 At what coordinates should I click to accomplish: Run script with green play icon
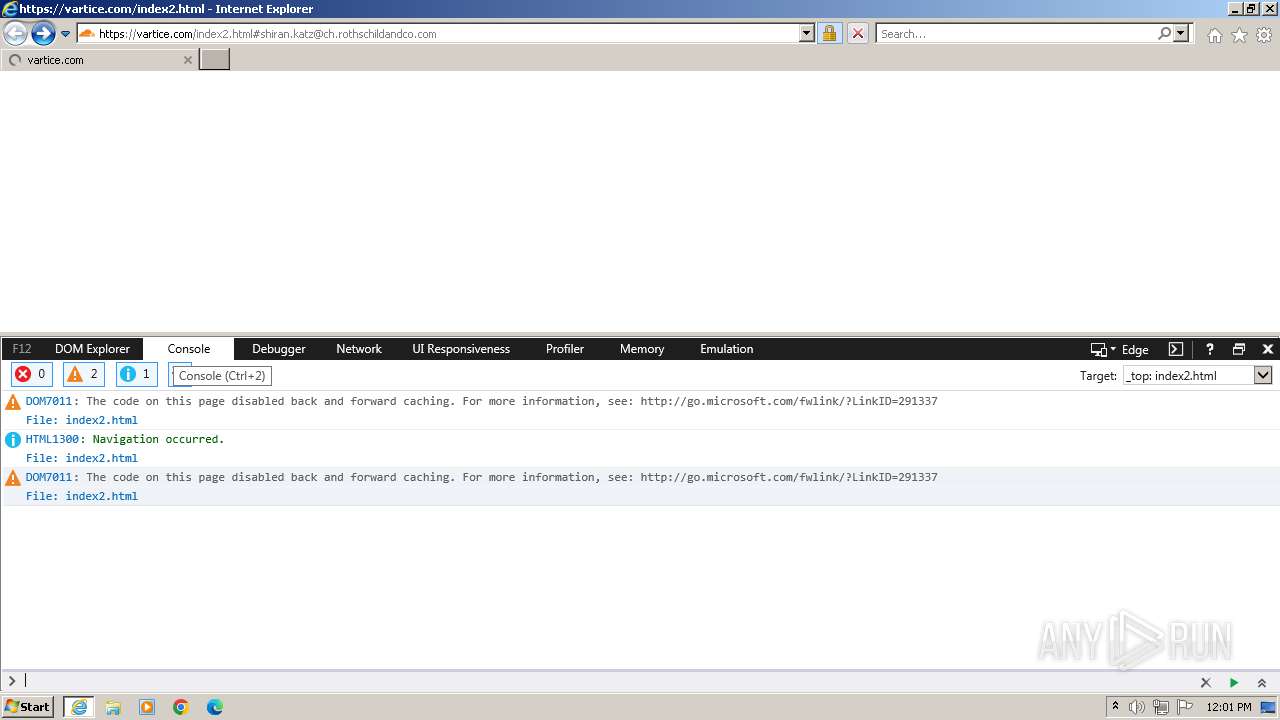pyautogui.click(x=1233, y=682)
